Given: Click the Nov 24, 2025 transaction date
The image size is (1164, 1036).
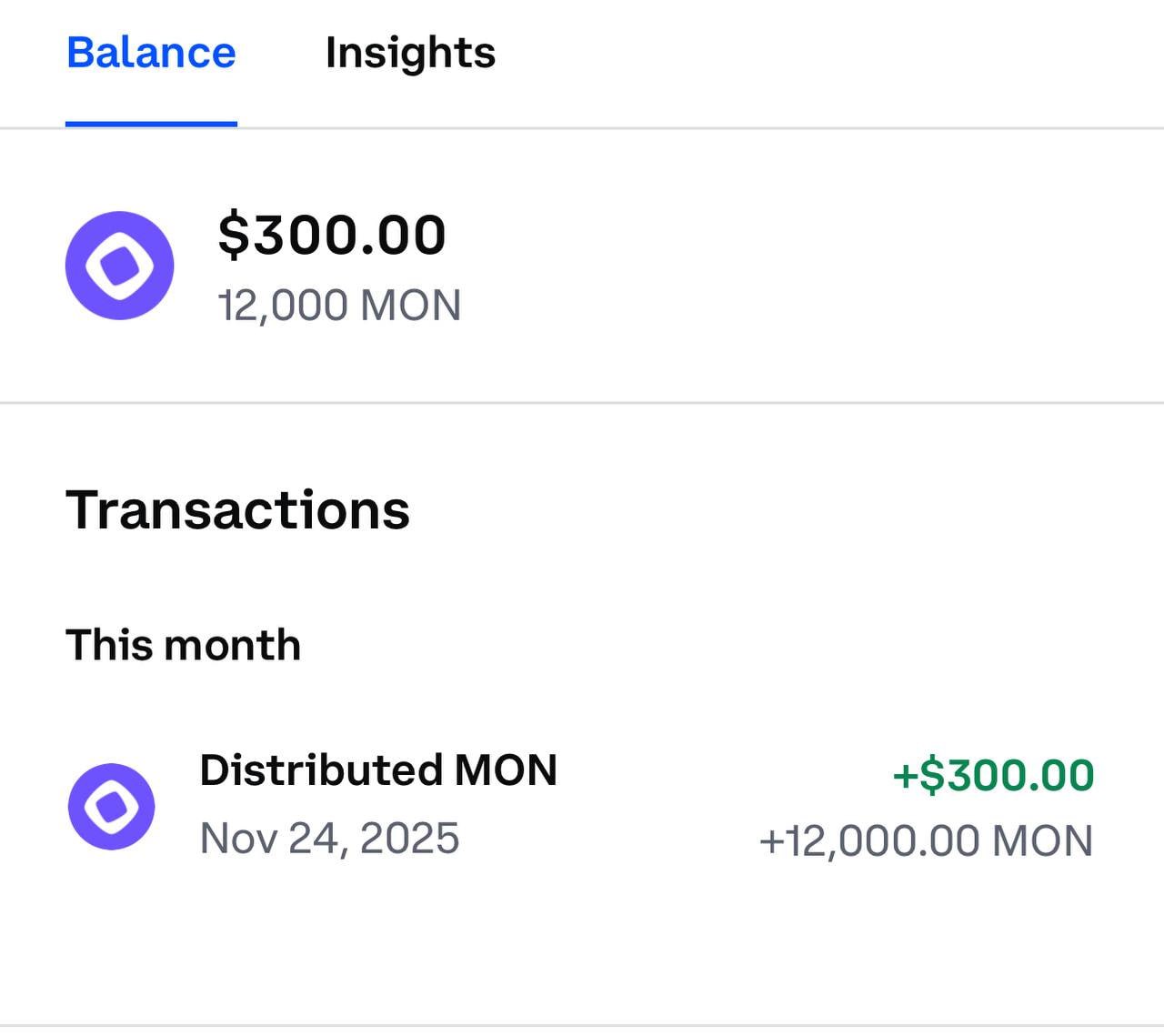Looking at the screenshot, I should [x=329, y=838].
